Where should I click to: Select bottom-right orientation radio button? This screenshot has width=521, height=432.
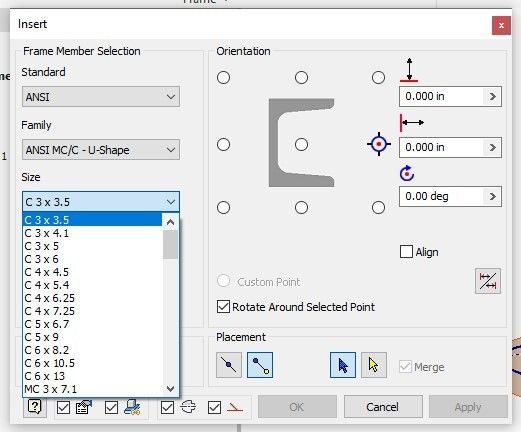(378, 207)
